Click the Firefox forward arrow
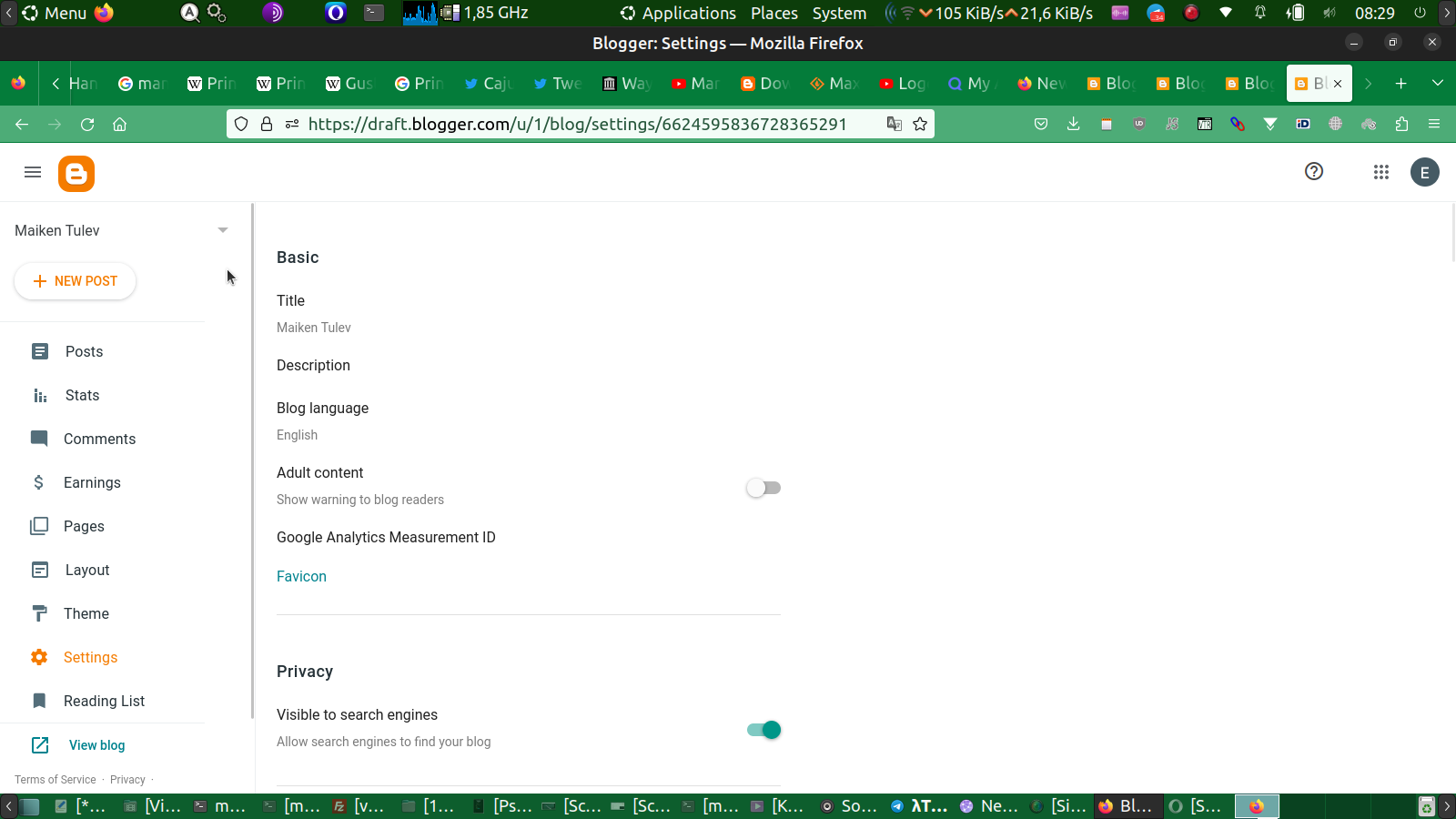The height and width of the screenshot is (819, 1456). click(55, 125)
